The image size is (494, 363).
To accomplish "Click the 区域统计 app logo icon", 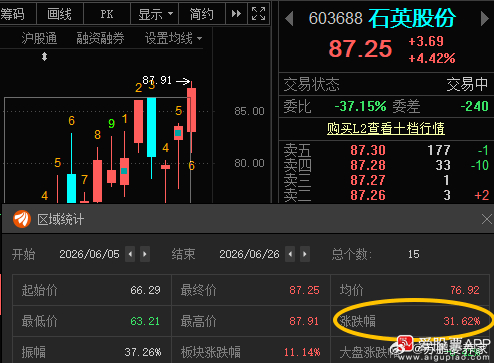I will (22, 219).
